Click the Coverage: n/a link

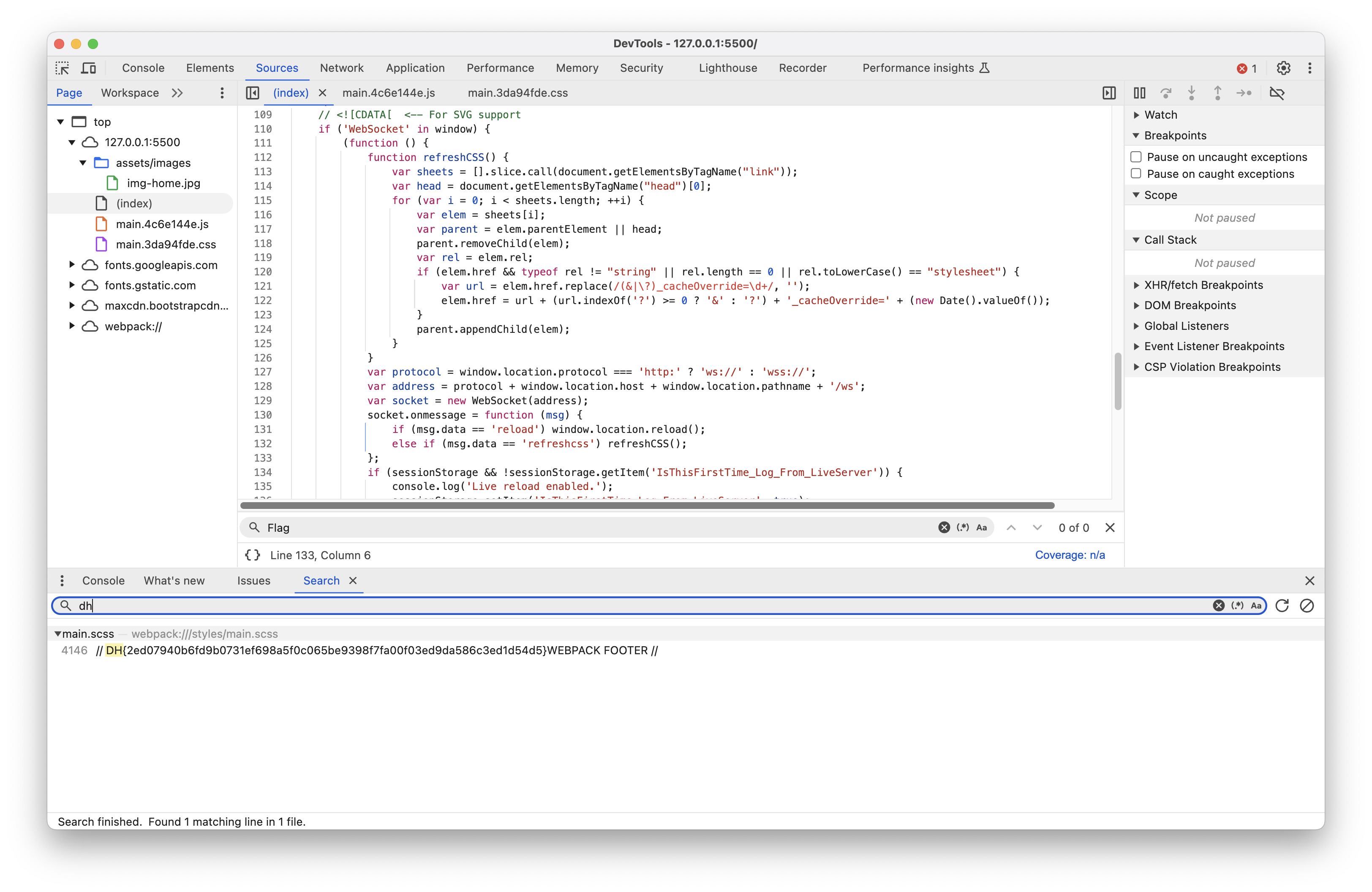tap(1070, 555)
